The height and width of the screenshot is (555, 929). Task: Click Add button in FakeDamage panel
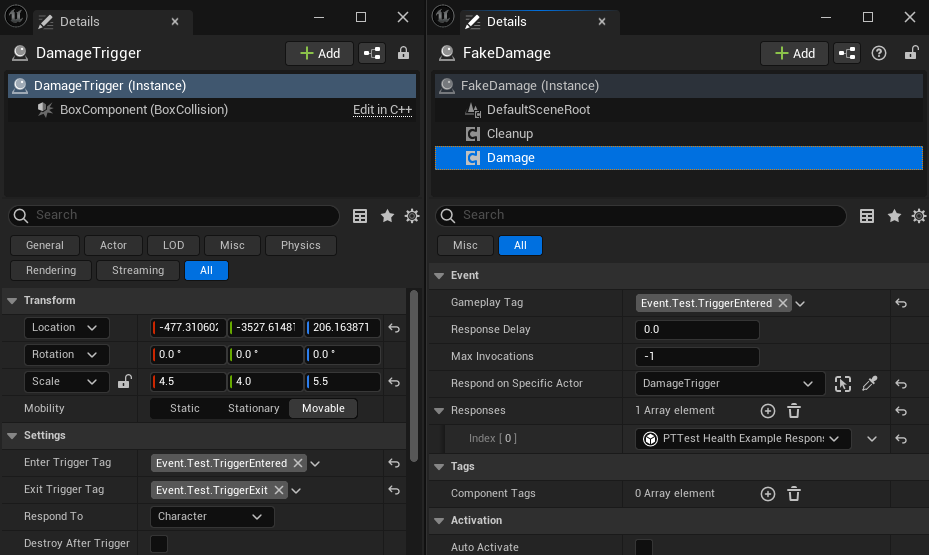point(794,53)
